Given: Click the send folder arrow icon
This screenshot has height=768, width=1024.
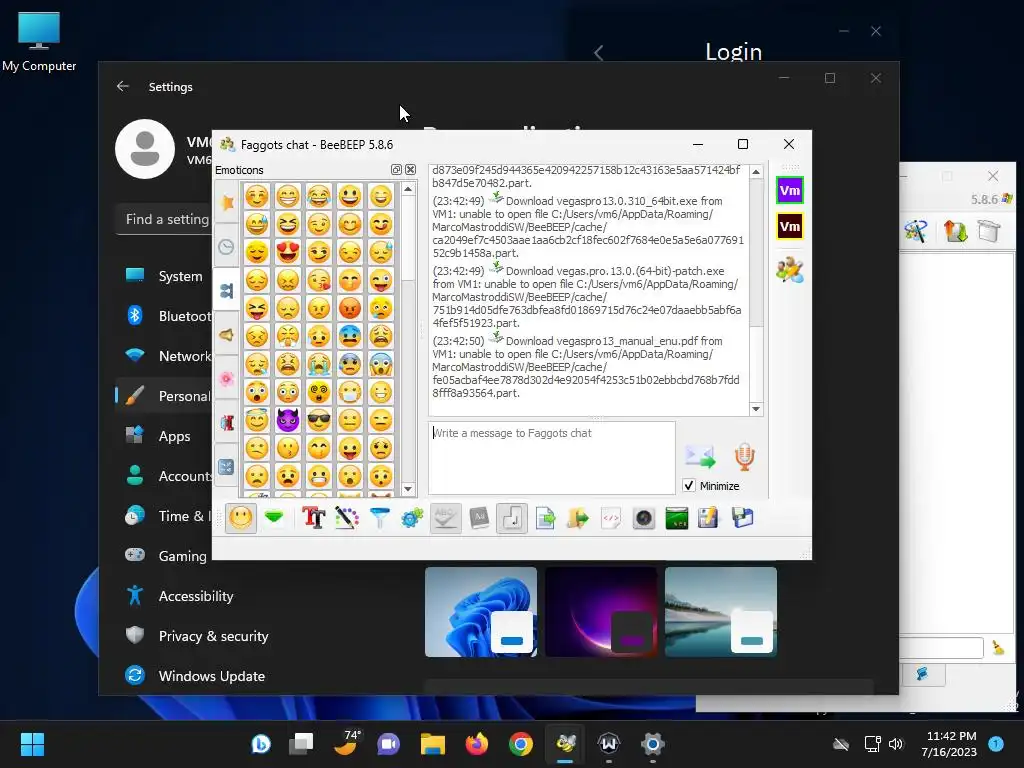Looking at the screenshot, I should [577, 519].
